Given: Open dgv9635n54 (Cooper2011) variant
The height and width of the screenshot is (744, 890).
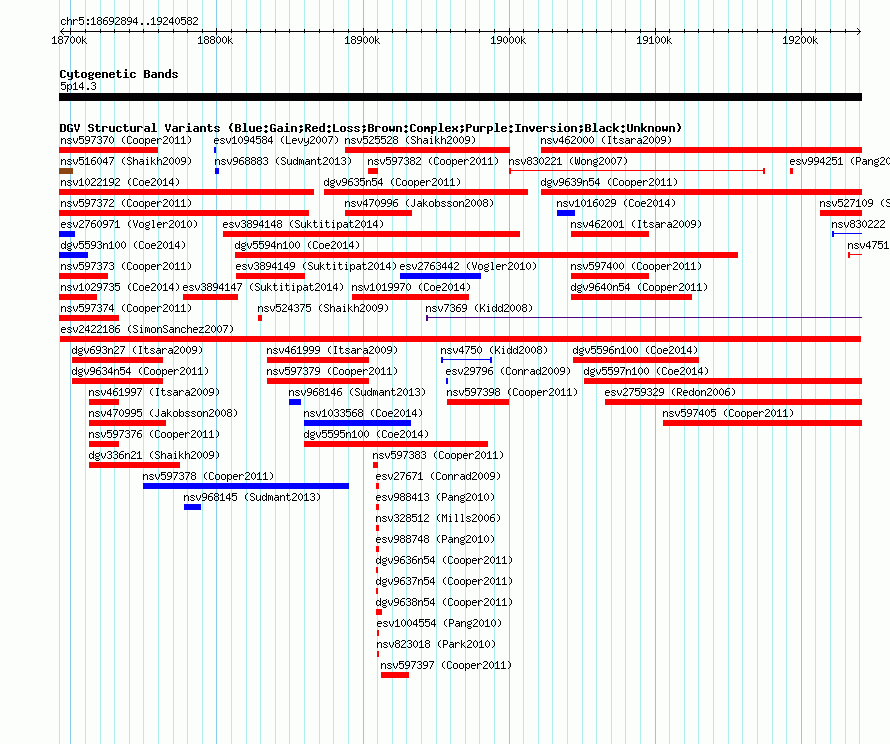Looking at the screenshot, I should click(392, 182).
